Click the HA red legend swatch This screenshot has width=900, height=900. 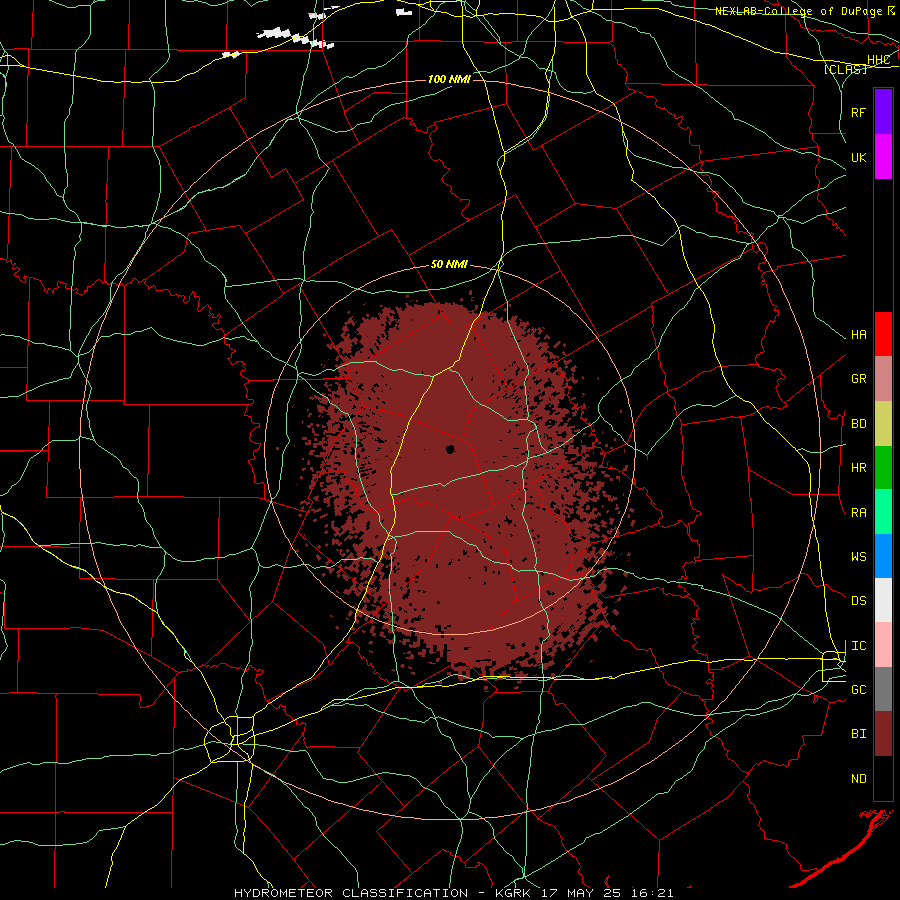tap(883, 334)
